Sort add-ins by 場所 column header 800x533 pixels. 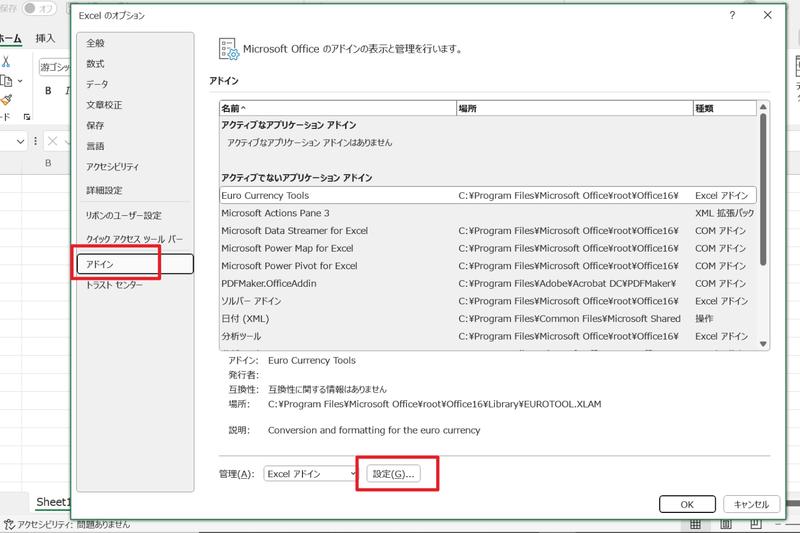(574, 108)
